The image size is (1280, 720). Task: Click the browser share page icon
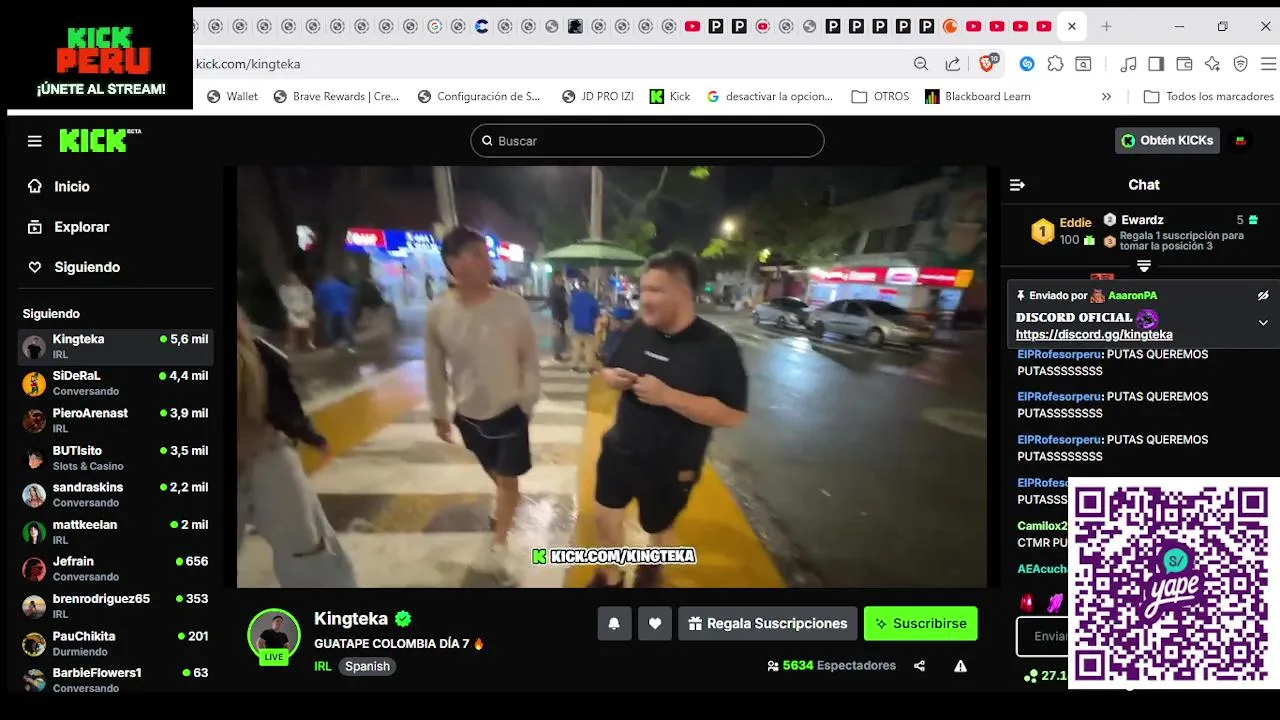953,64
